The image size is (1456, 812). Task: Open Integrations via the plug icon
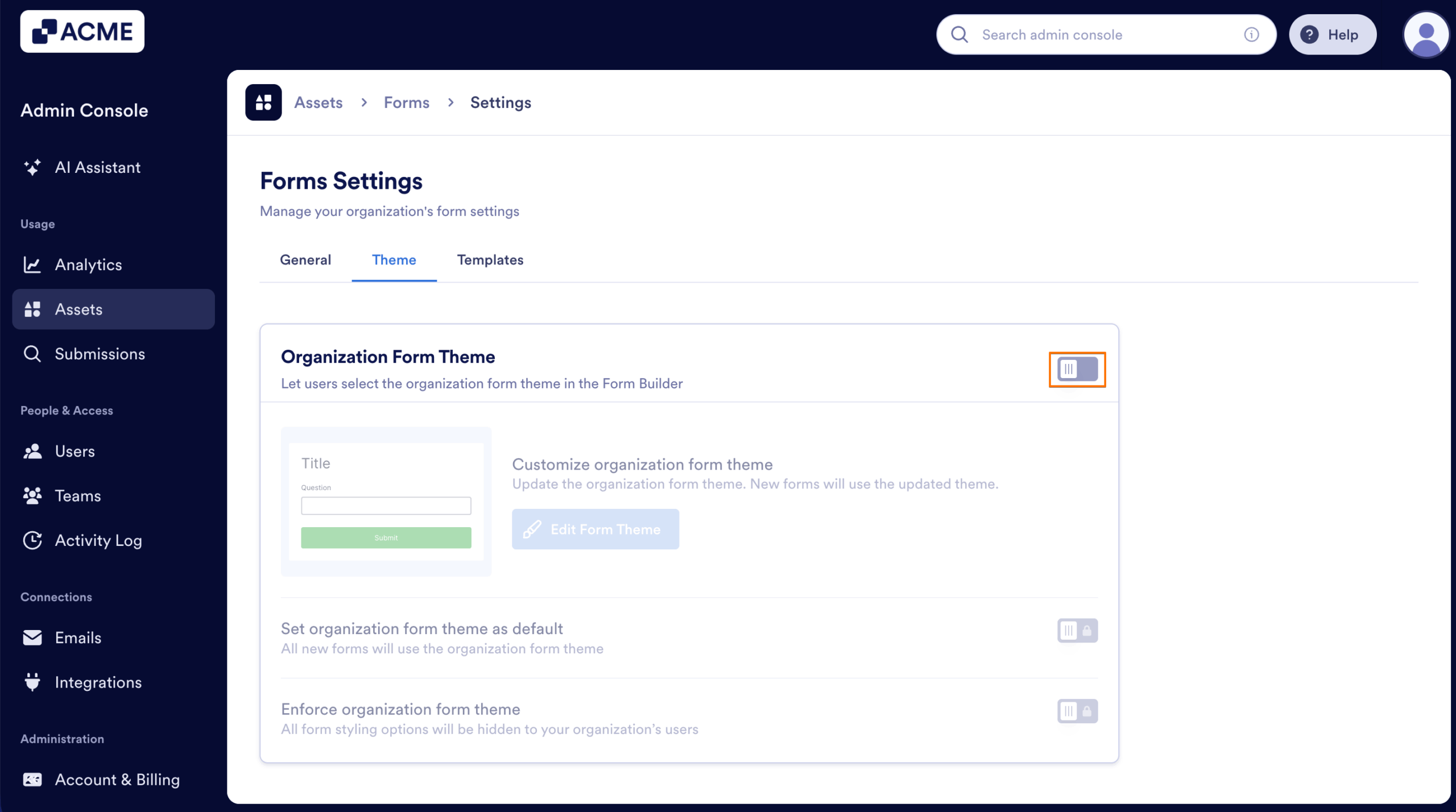coord(33,682)
